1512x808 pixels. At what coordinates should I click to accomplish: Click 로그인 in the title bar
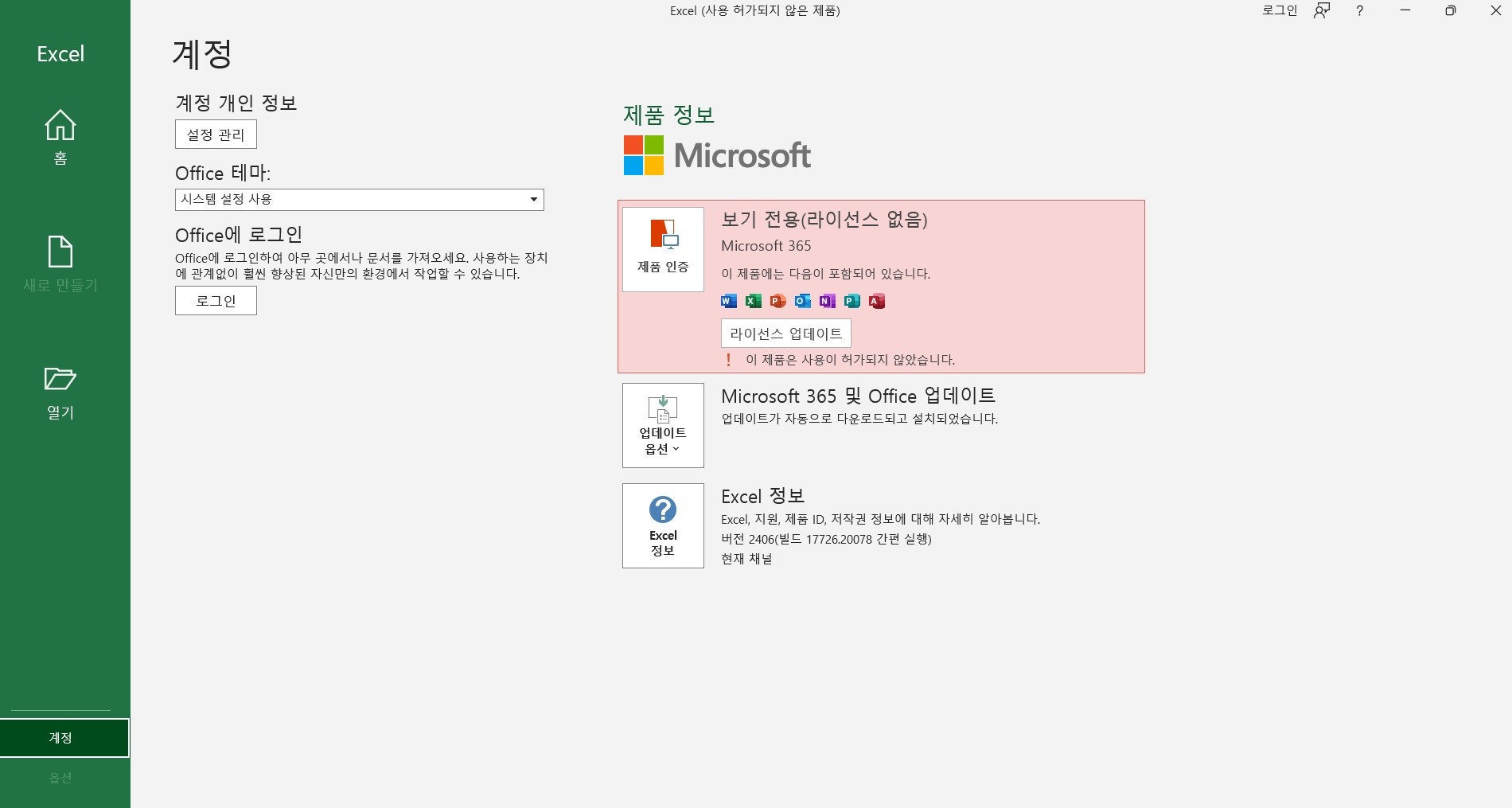(1280, 10)
